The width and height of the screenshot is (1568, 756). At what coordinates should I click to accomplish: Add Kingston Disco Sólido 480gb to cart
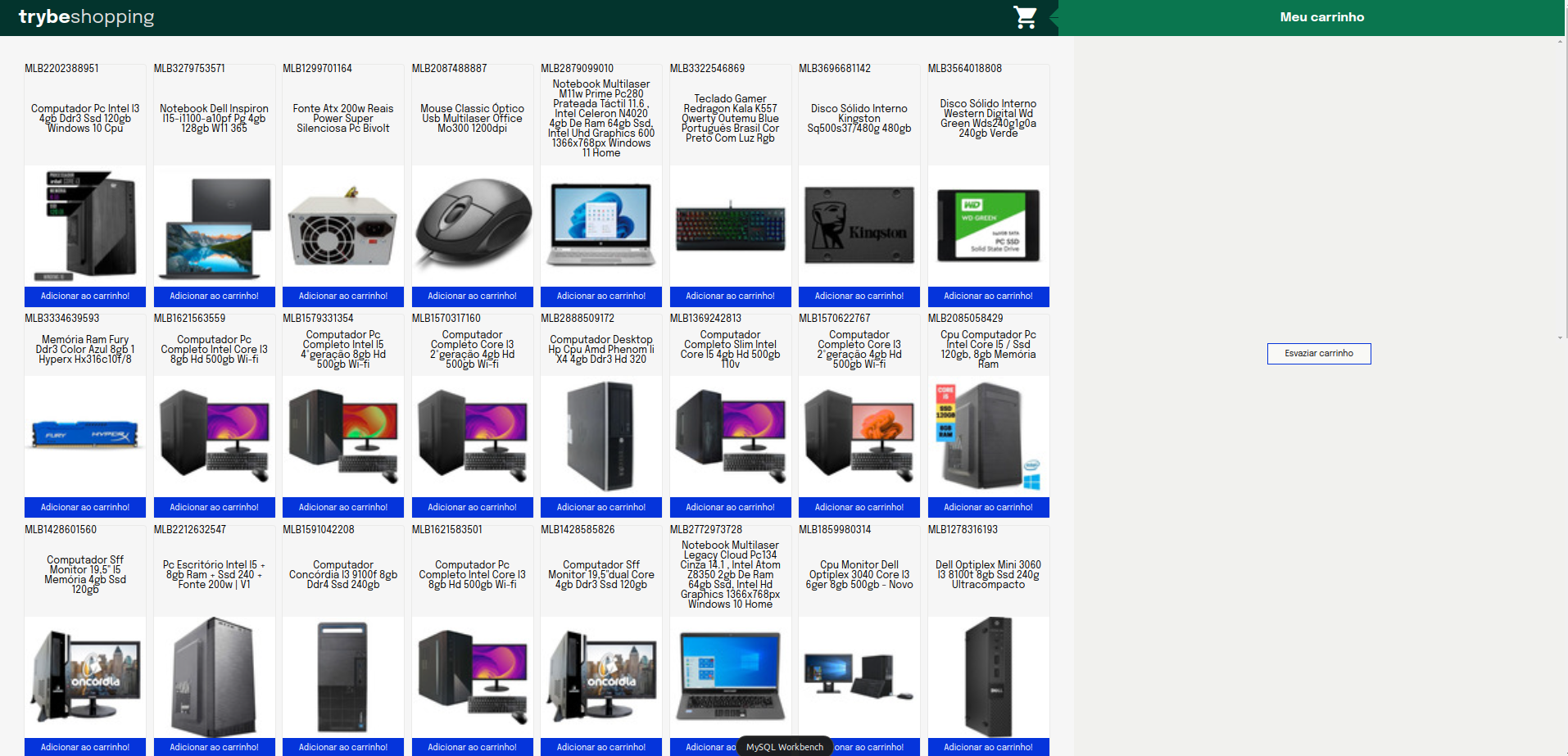click(859, 297)
